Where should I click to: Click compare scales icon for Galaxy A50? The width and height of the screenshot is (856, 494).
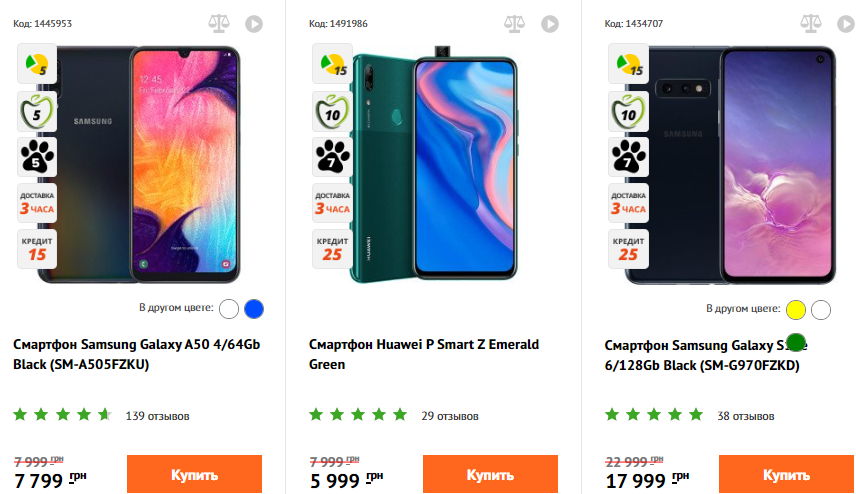point(218,23)
